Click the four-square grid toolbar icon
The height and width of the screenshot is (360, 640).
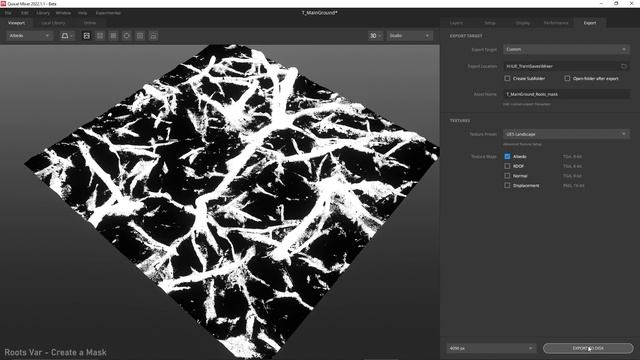100,36
